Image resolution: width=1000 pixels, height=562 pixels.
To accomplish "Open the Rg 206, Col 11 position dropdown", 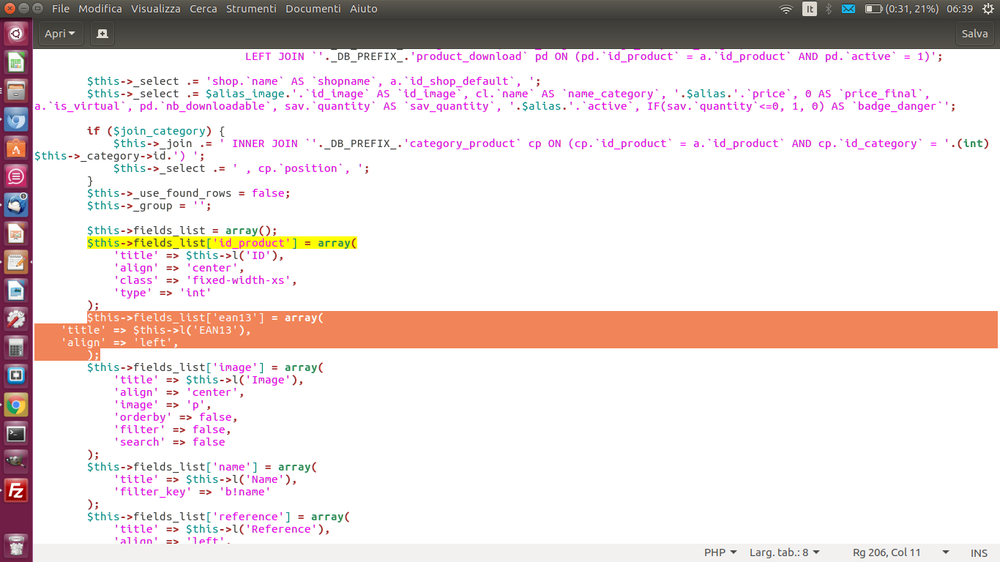I will [x=901, y=552].
